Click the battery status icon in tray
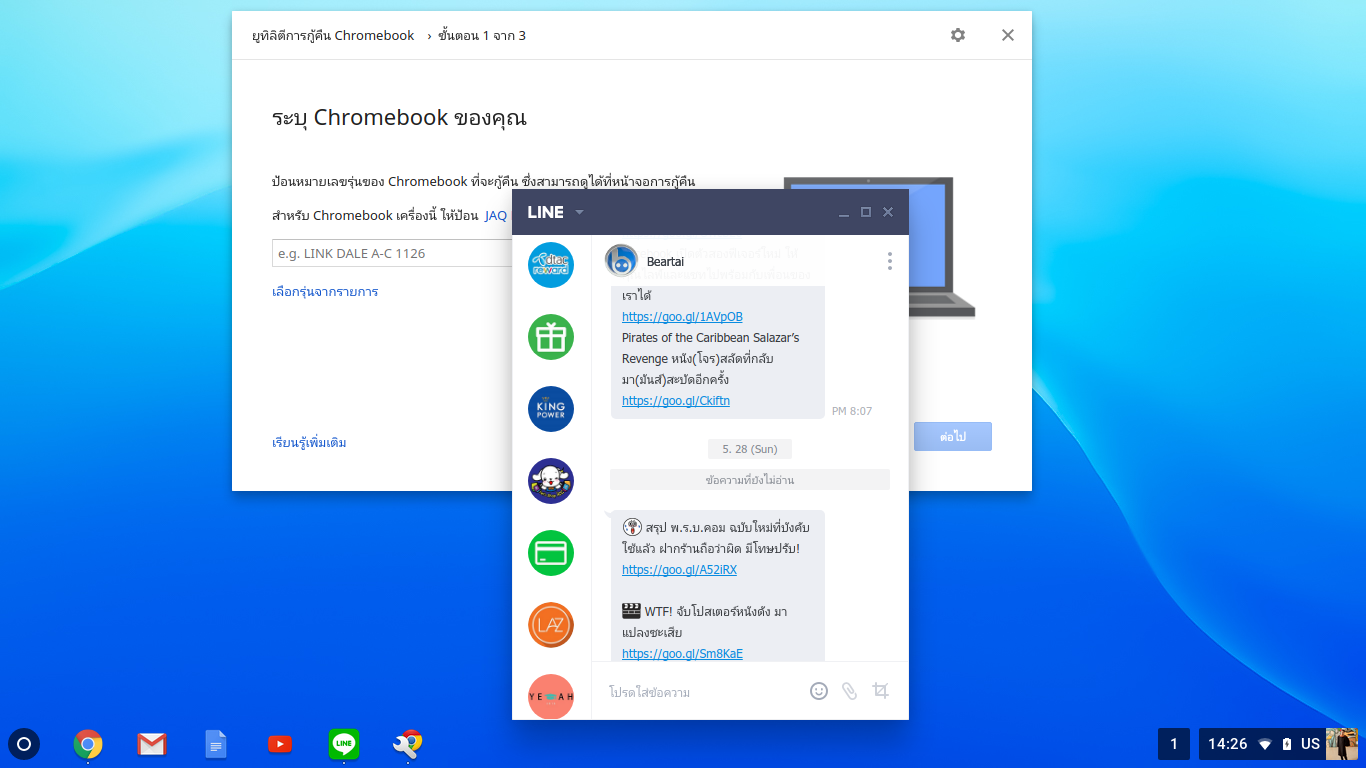Viewport: 1366px width, 768px height. click(x=1287, y=744)
